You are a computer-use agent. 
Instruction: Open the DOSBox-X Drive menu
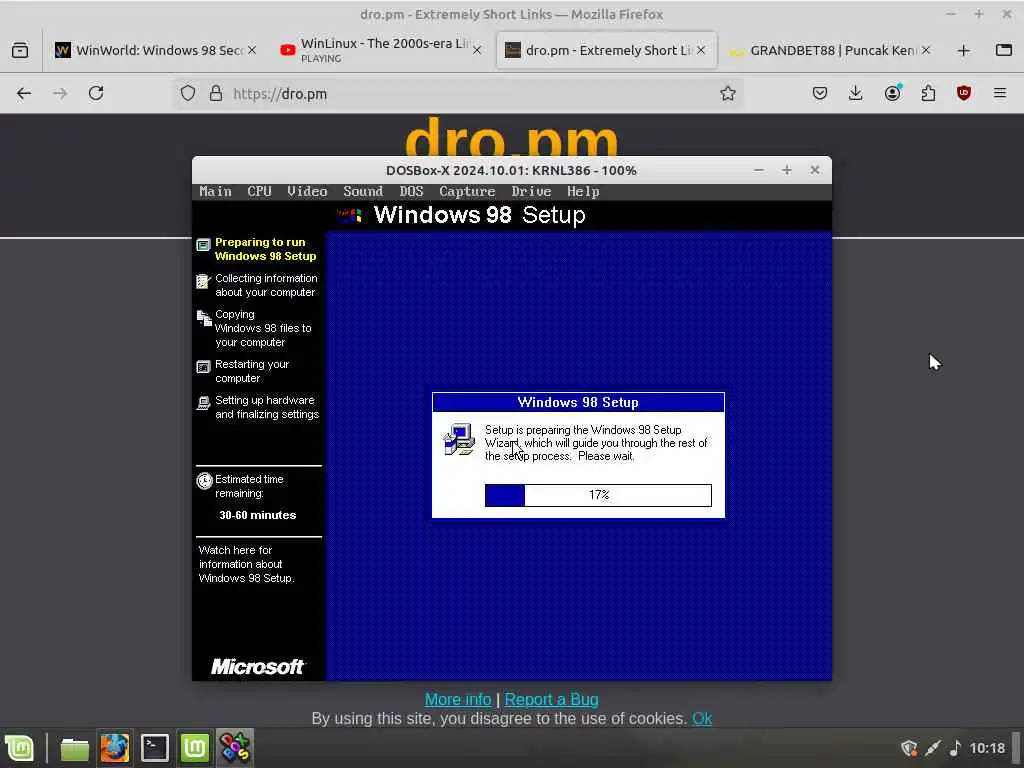tap(531, 191)
